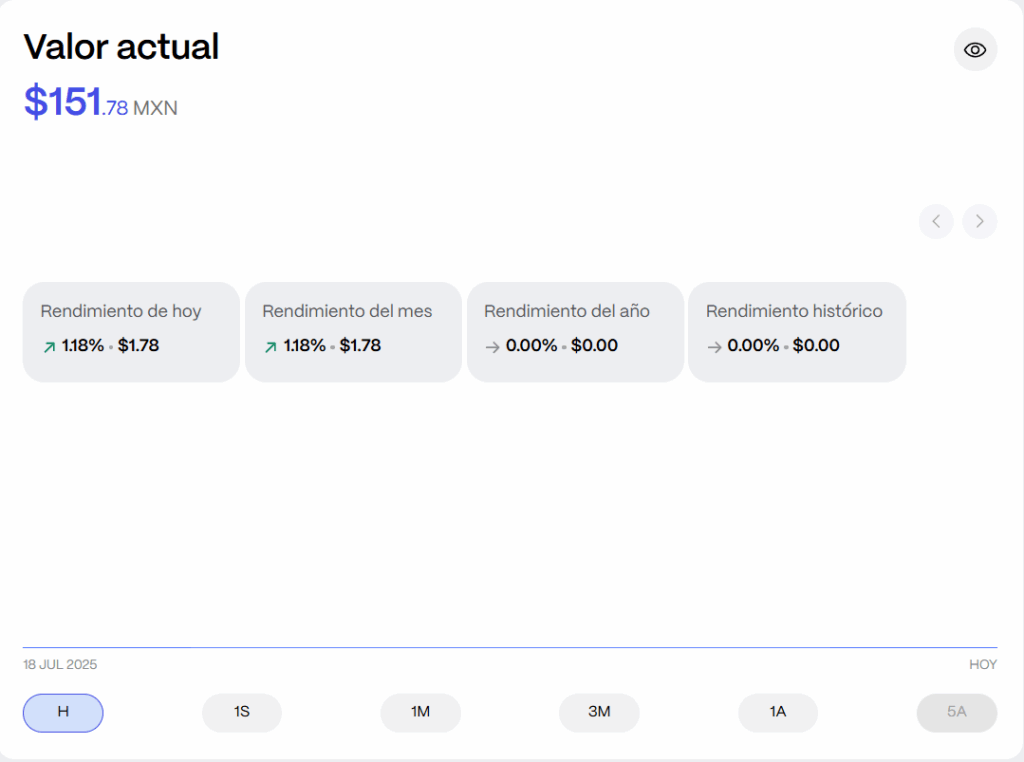The image size is (1024, 762).
Task: Show the 1A time range
Action: (778, 713)
